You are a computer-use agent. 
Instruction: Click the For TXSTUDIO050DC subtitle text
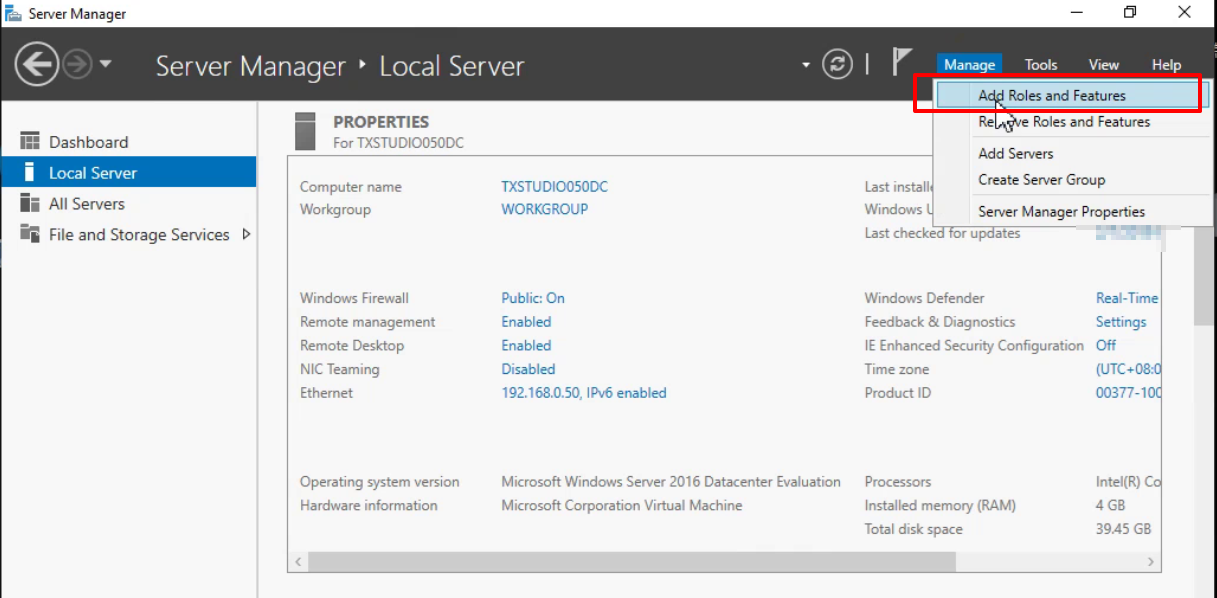pyautogui.click(x=398, y=143)
